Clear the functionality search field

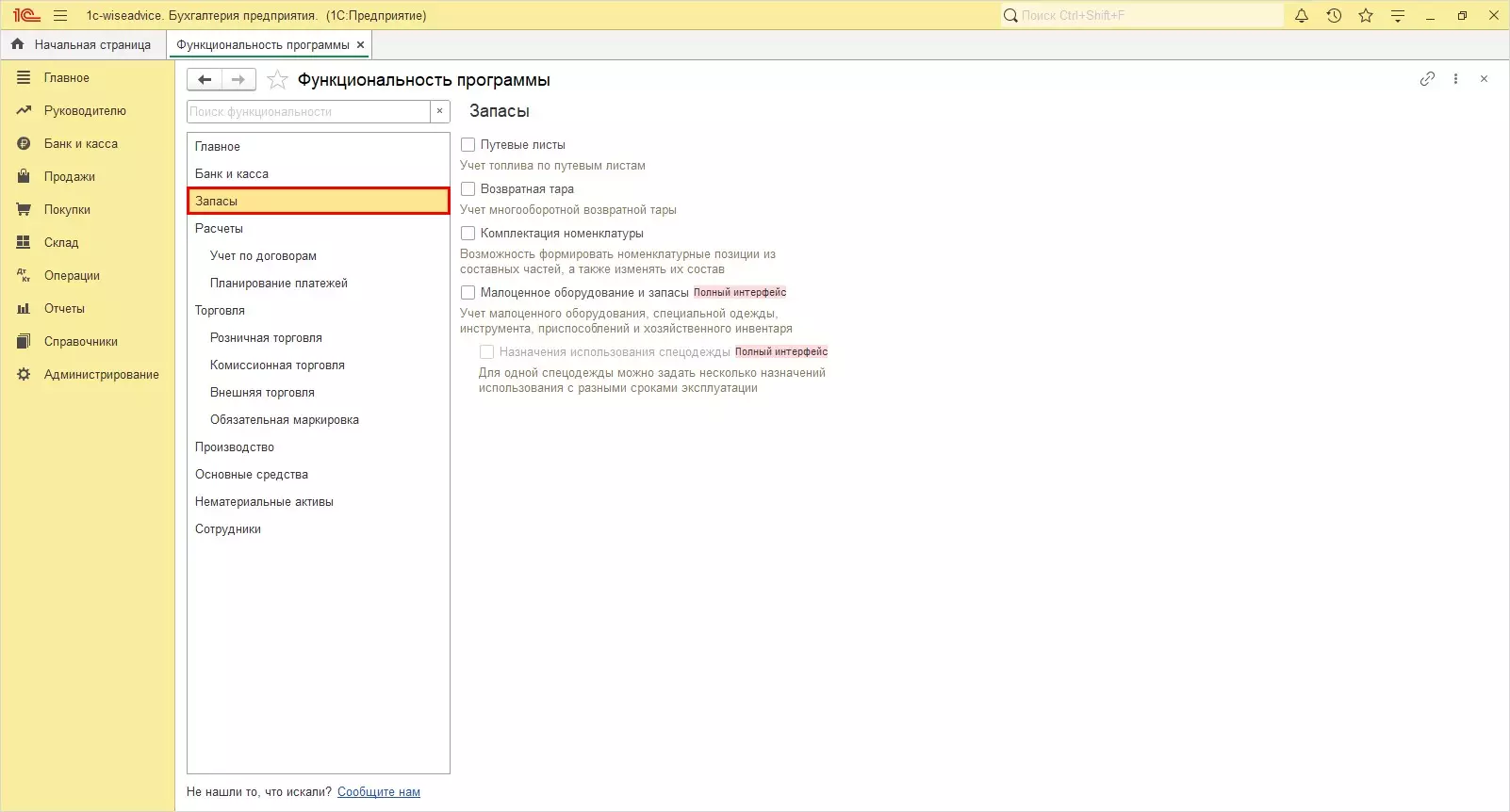(439, 111)
